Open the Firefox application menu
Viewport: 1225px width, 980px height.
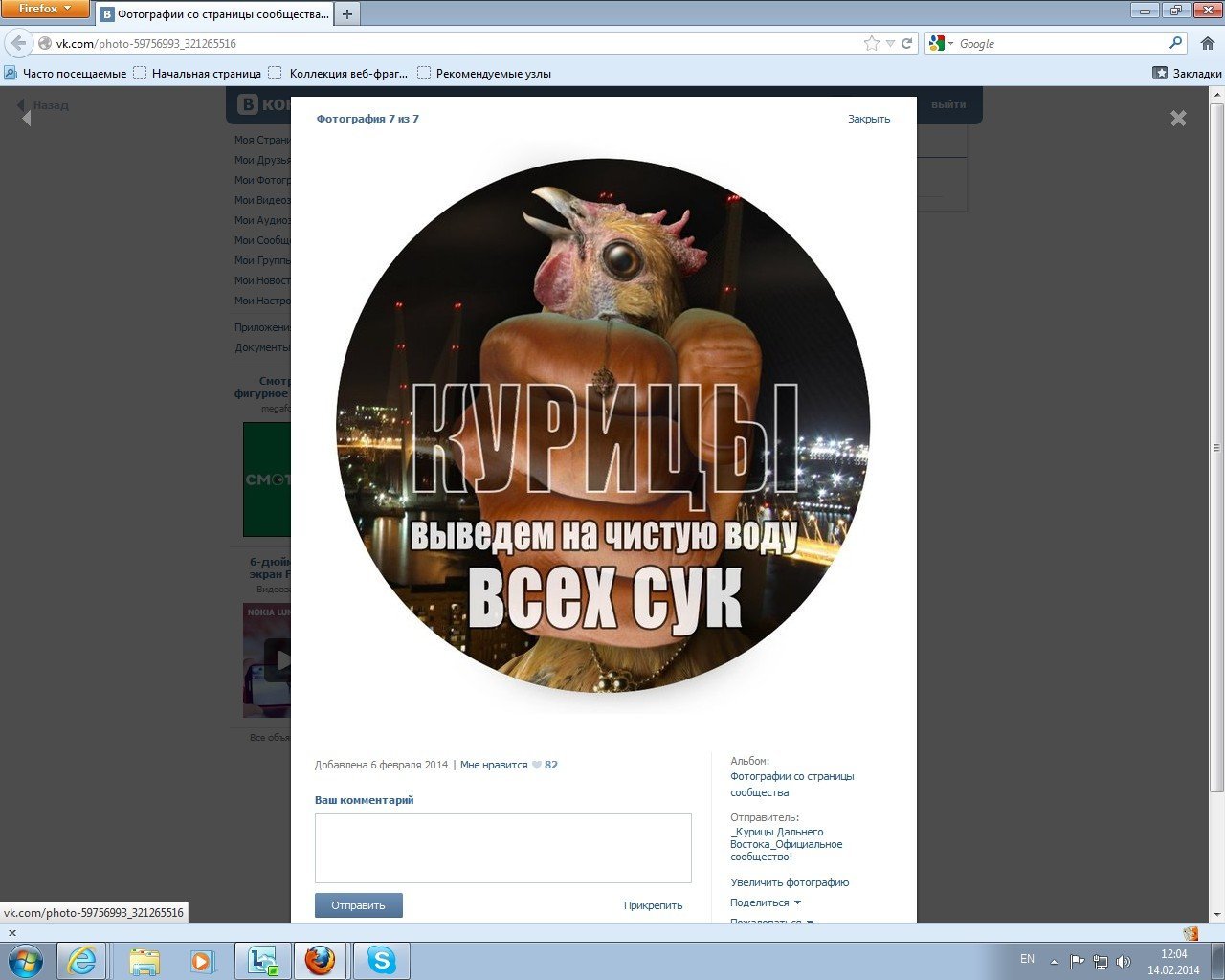pyautogui.click(x=45, y=9)
